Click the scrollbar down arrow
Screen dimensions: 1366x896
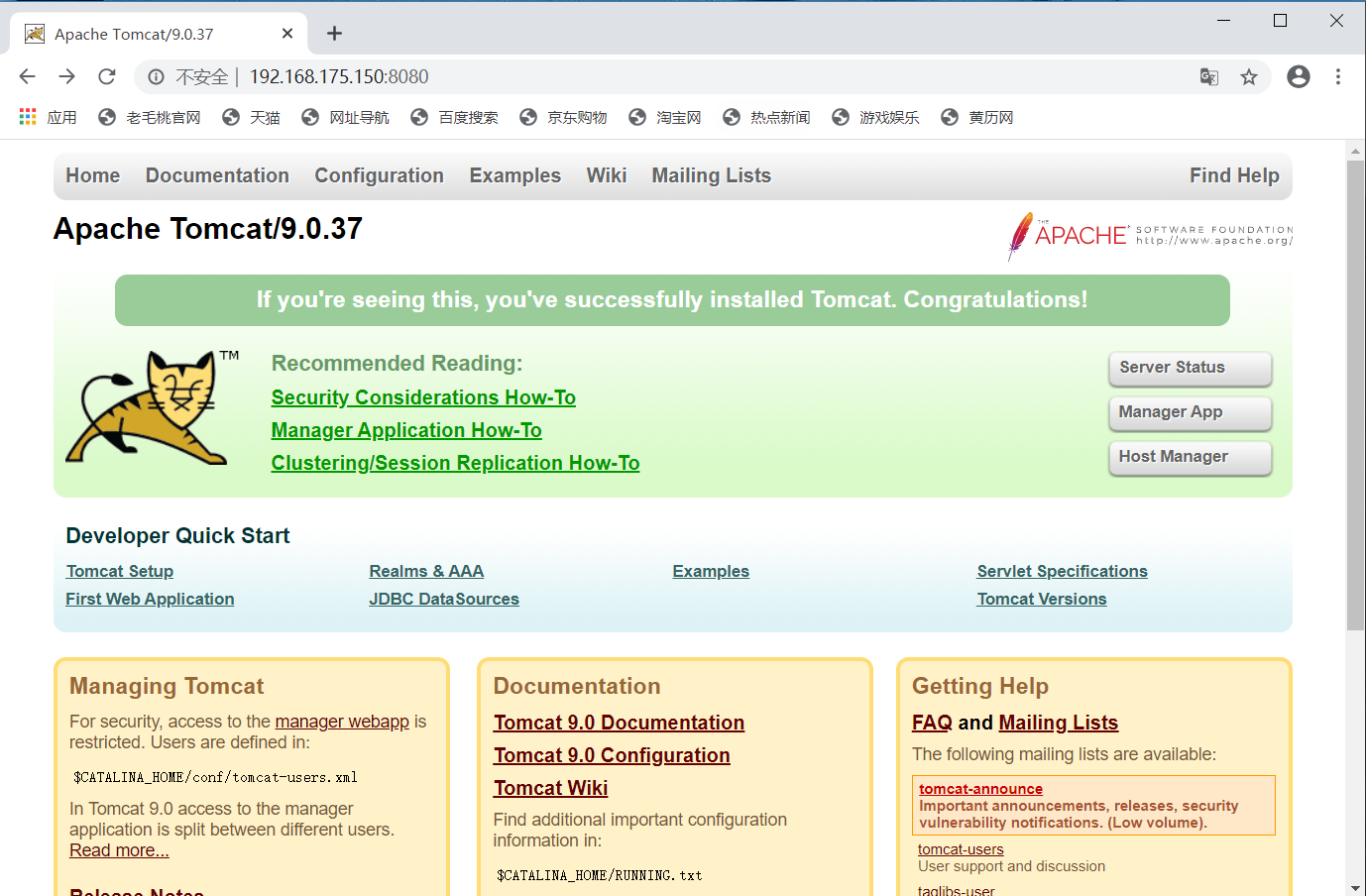pos(1355,887)
